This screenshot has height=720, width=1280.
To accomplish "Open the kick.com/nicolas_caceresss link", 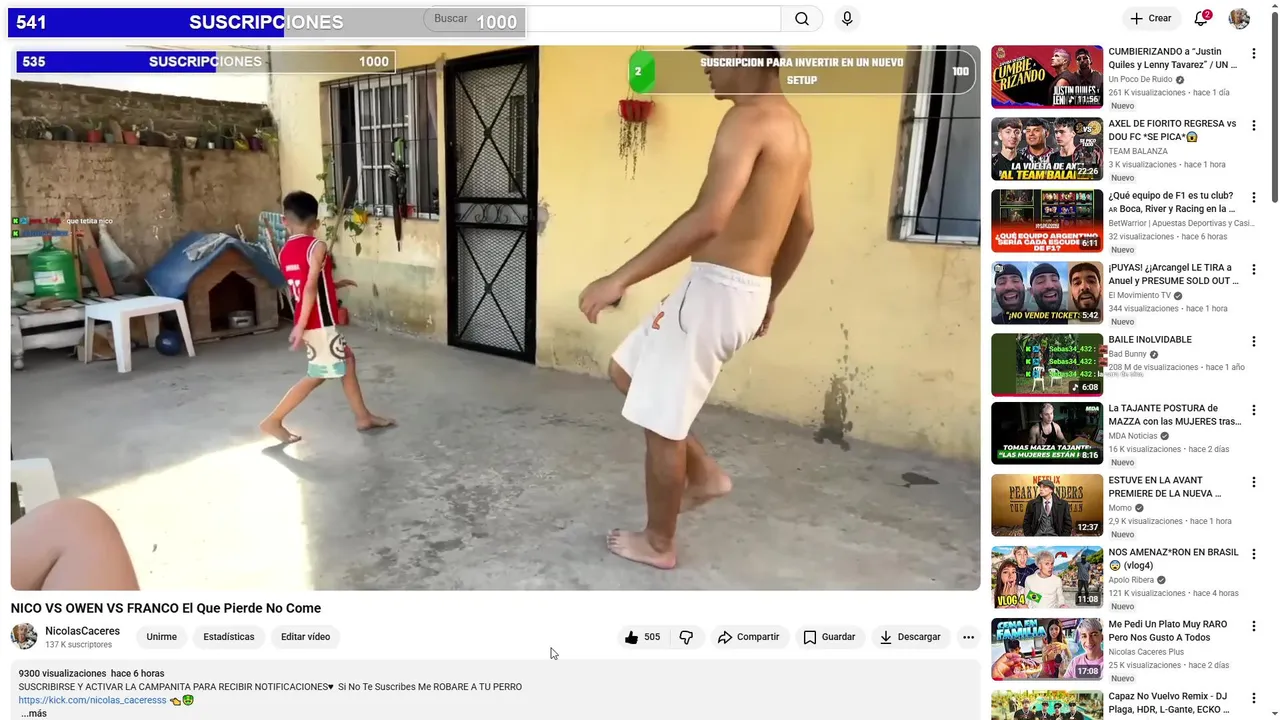I will tap(92, 700).
